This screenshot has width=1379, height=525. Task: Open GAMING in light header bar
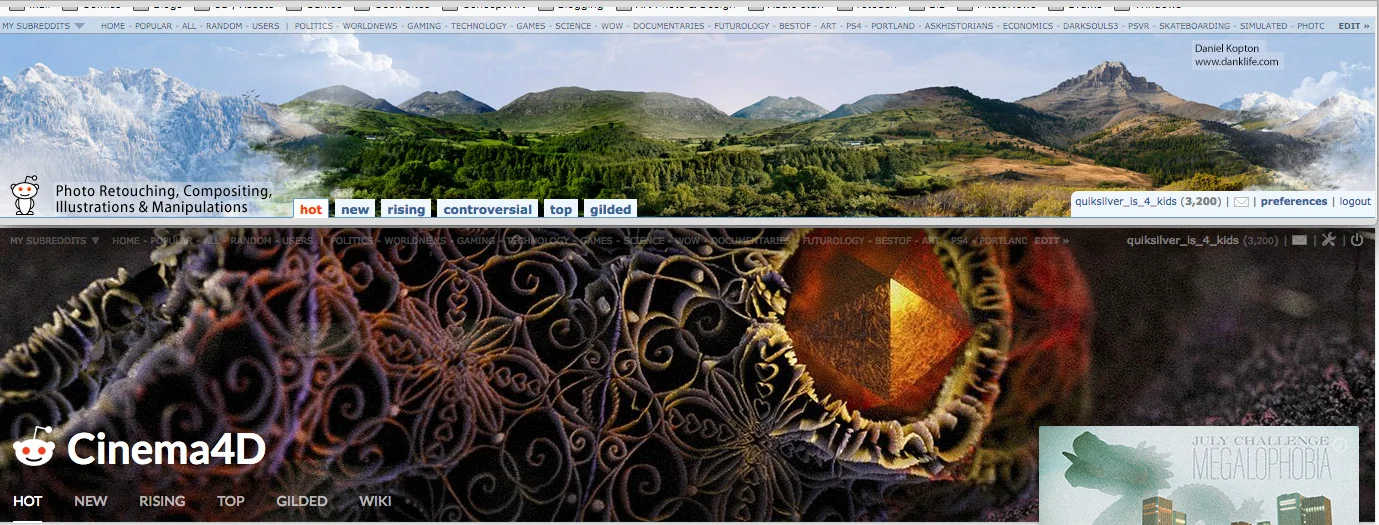point(424,26)
